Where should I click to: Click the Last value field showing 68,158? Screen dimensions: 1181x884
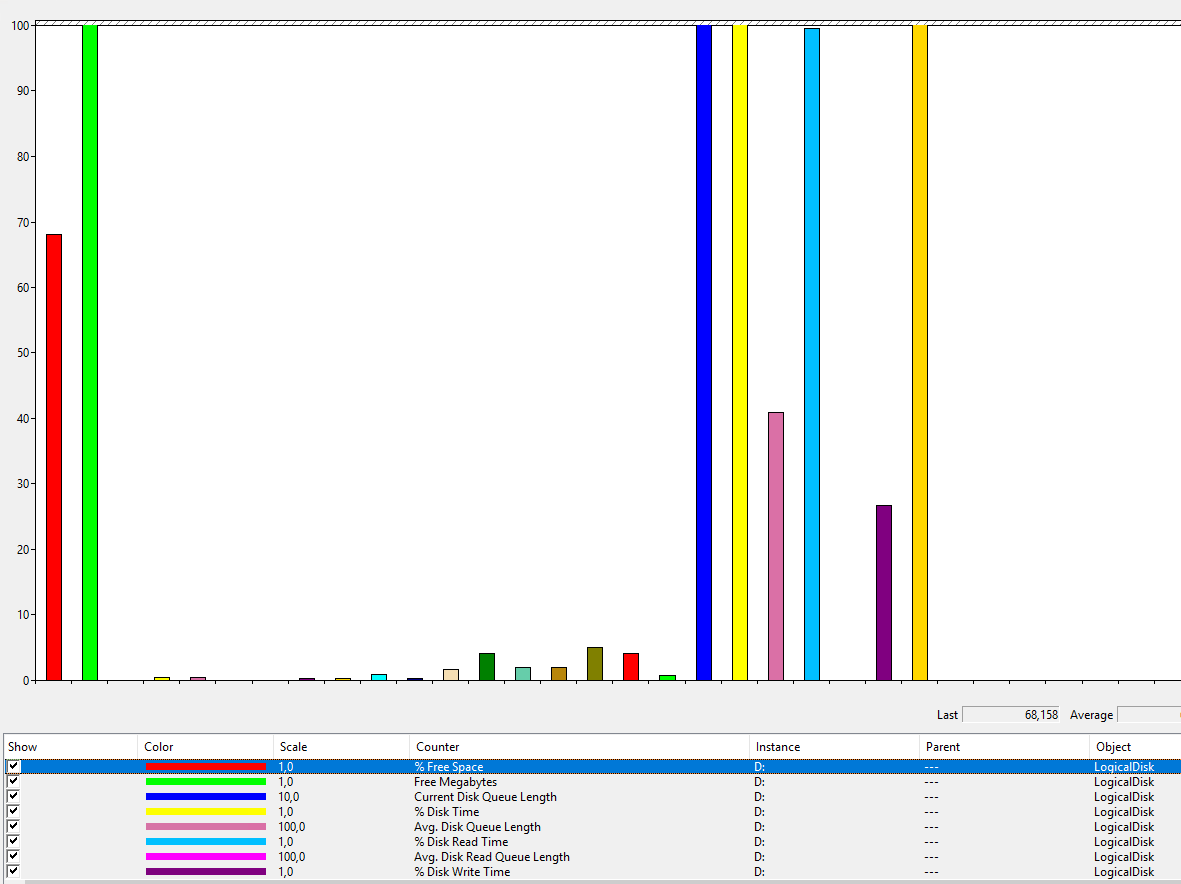pyautogui.click(x=1010, y=715)
